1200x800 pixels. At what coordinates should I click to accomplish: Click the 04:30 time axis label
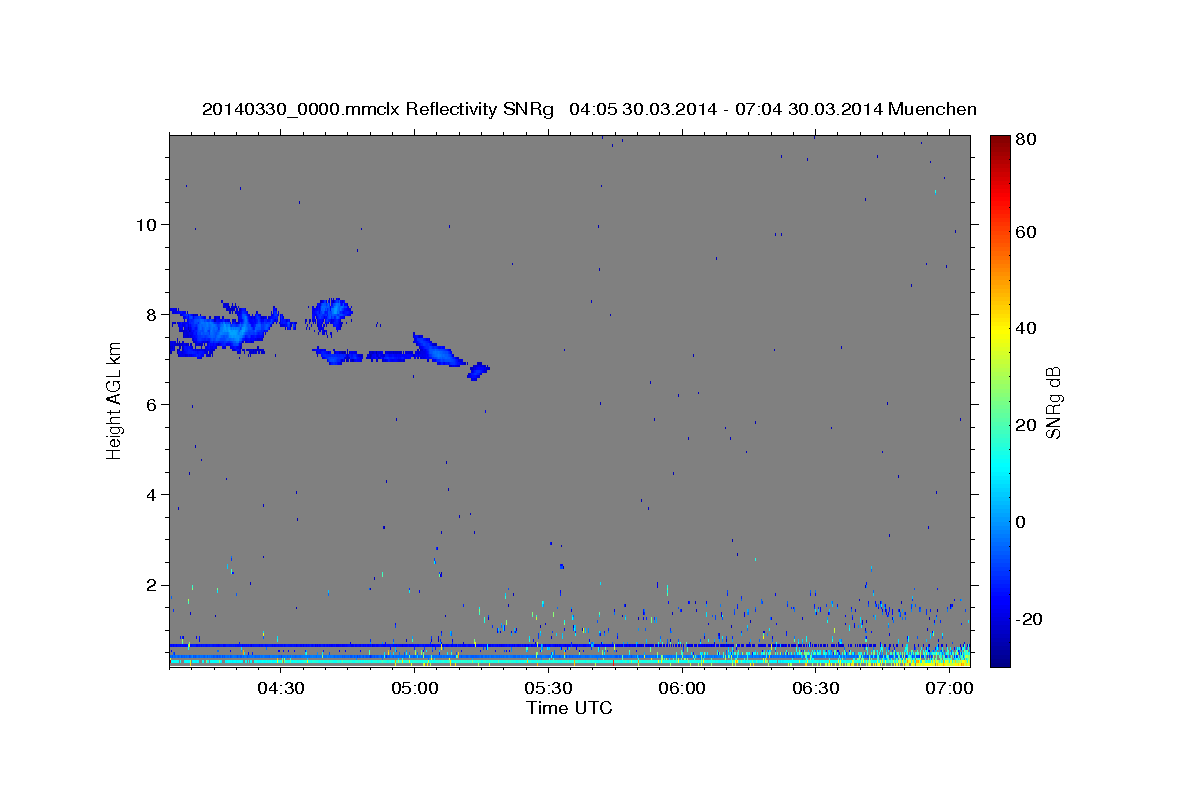coord(280,688)
